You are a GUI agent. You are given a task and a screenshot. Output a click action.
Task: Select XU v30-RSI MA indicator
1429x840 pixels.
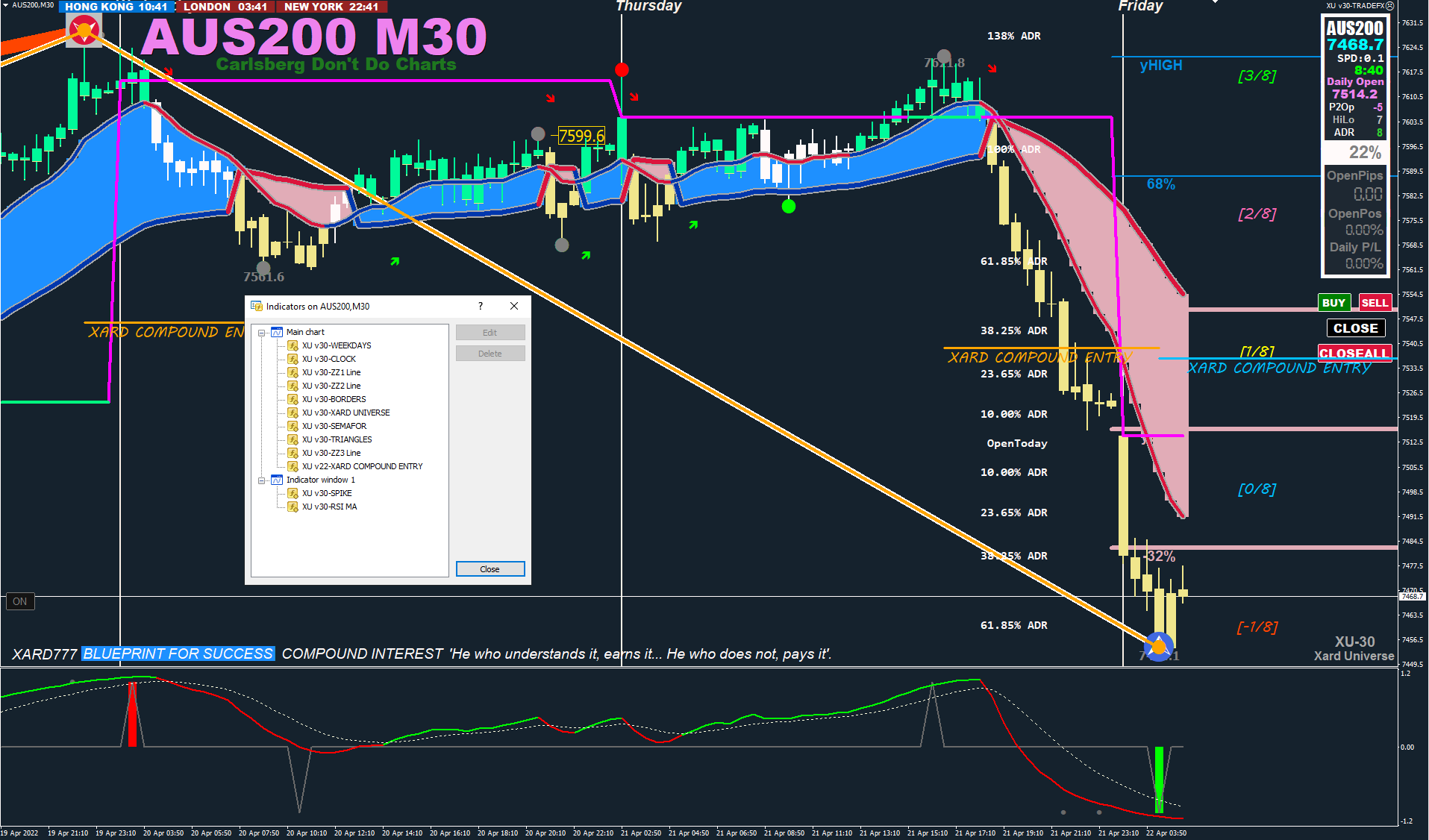click(329, 507)
